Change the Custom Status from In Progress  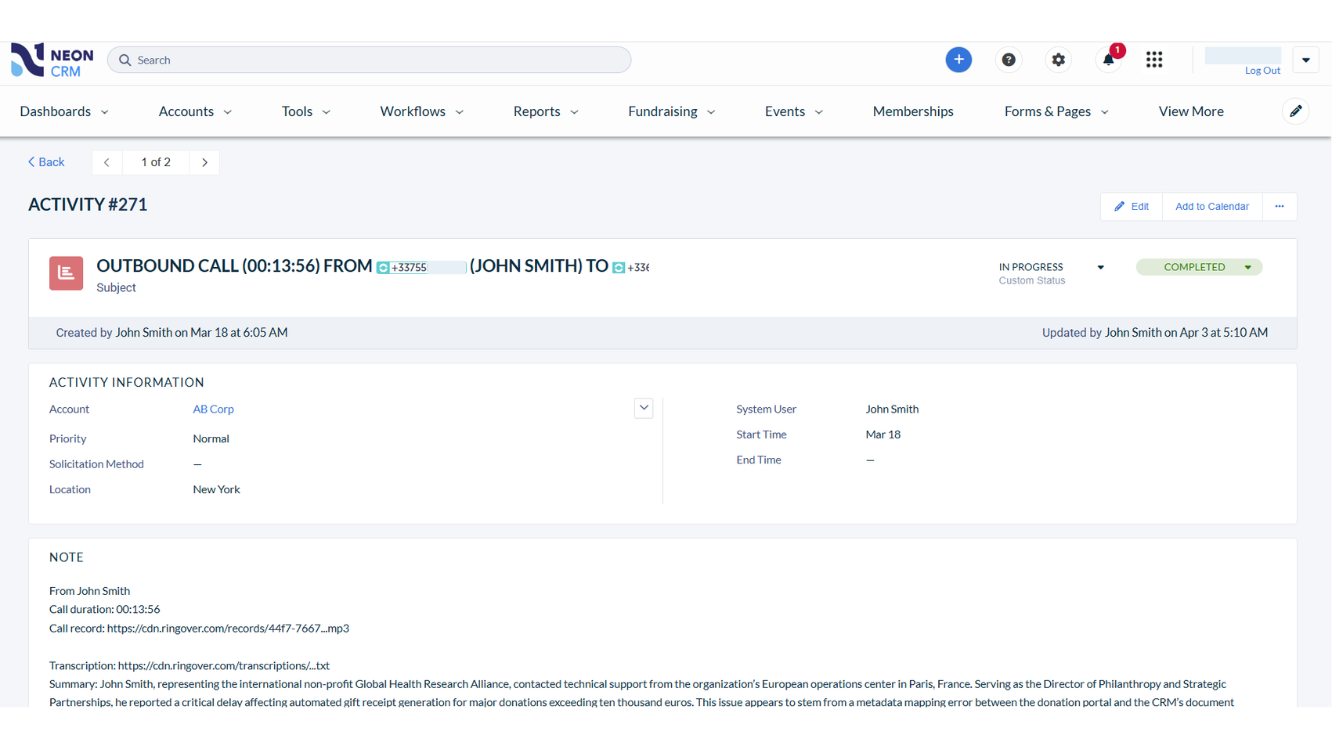pos(1099,267)
